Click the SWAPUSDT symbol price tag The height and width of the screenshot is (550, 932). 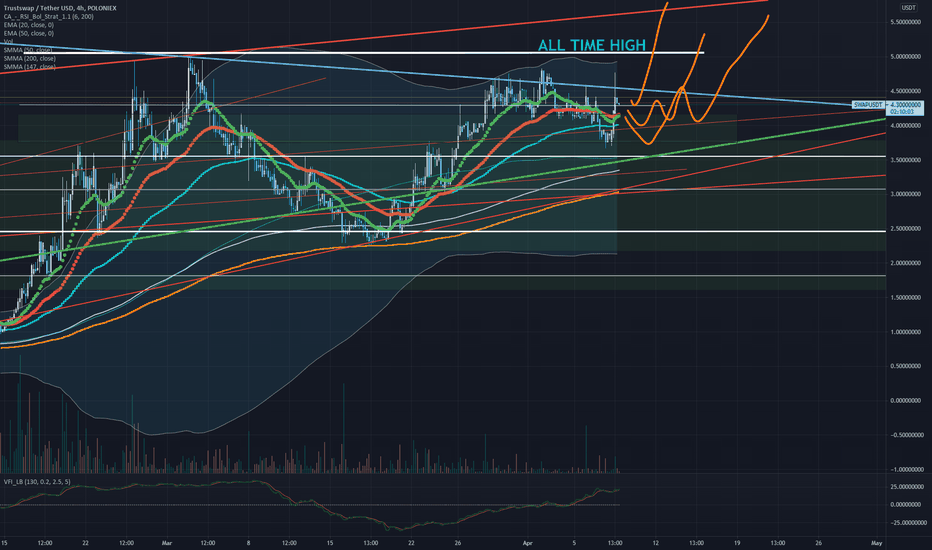(868, 105)
